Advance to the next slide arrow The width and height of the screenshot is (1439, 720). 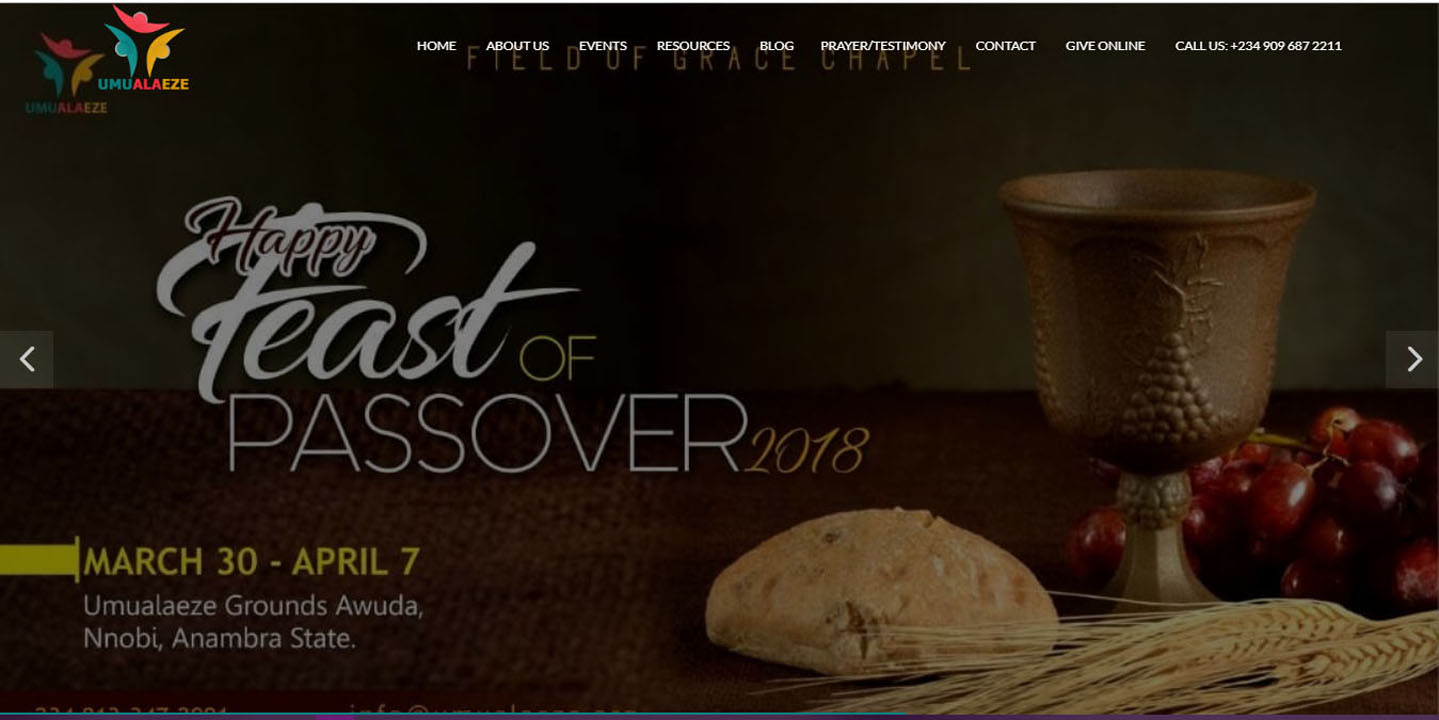tap(1412, 359)
